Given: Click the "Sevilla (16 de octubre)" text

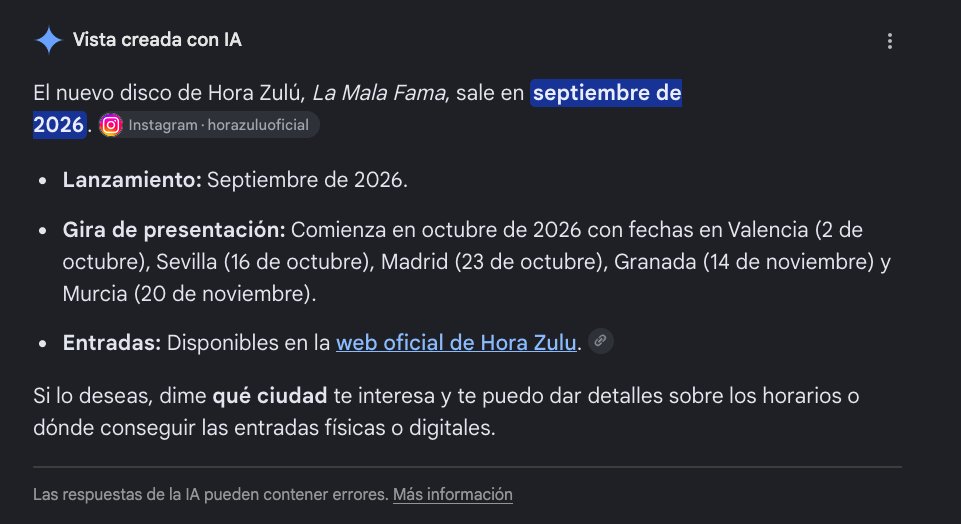Looking at the screenshot, I should point(265,262).
